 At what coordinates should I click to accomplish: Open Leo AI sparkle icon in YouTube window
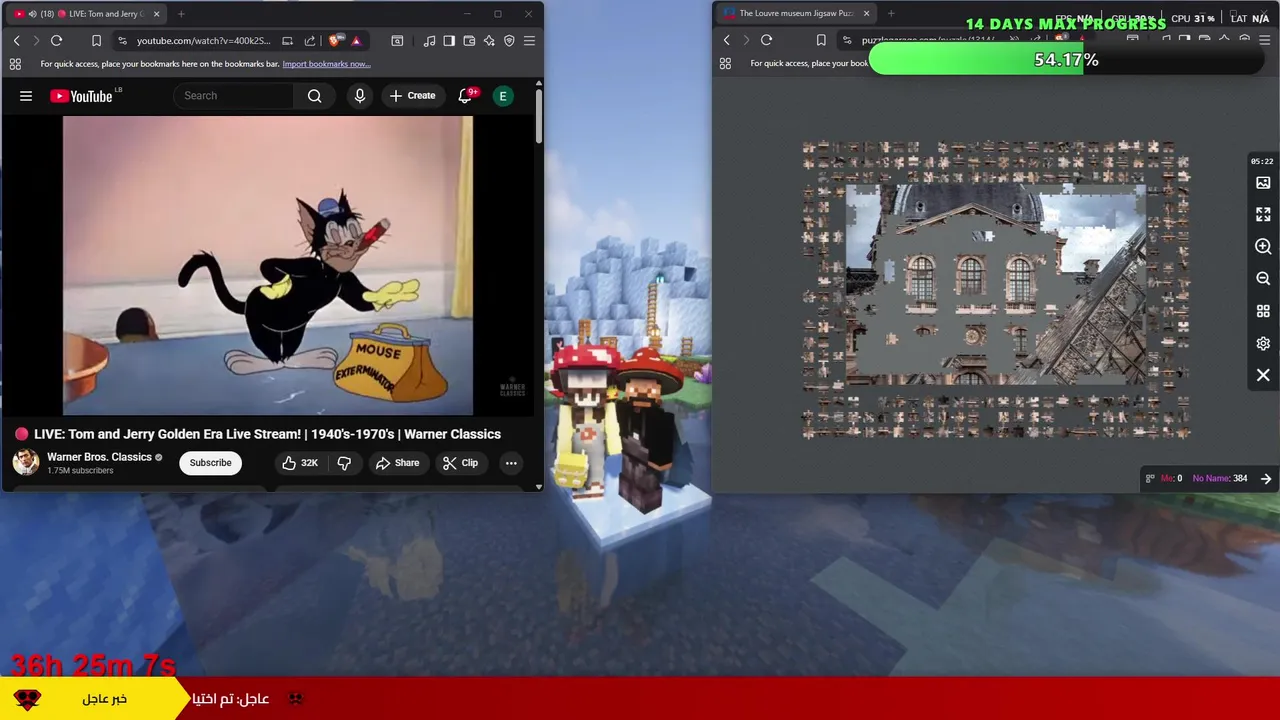(489, 40)
